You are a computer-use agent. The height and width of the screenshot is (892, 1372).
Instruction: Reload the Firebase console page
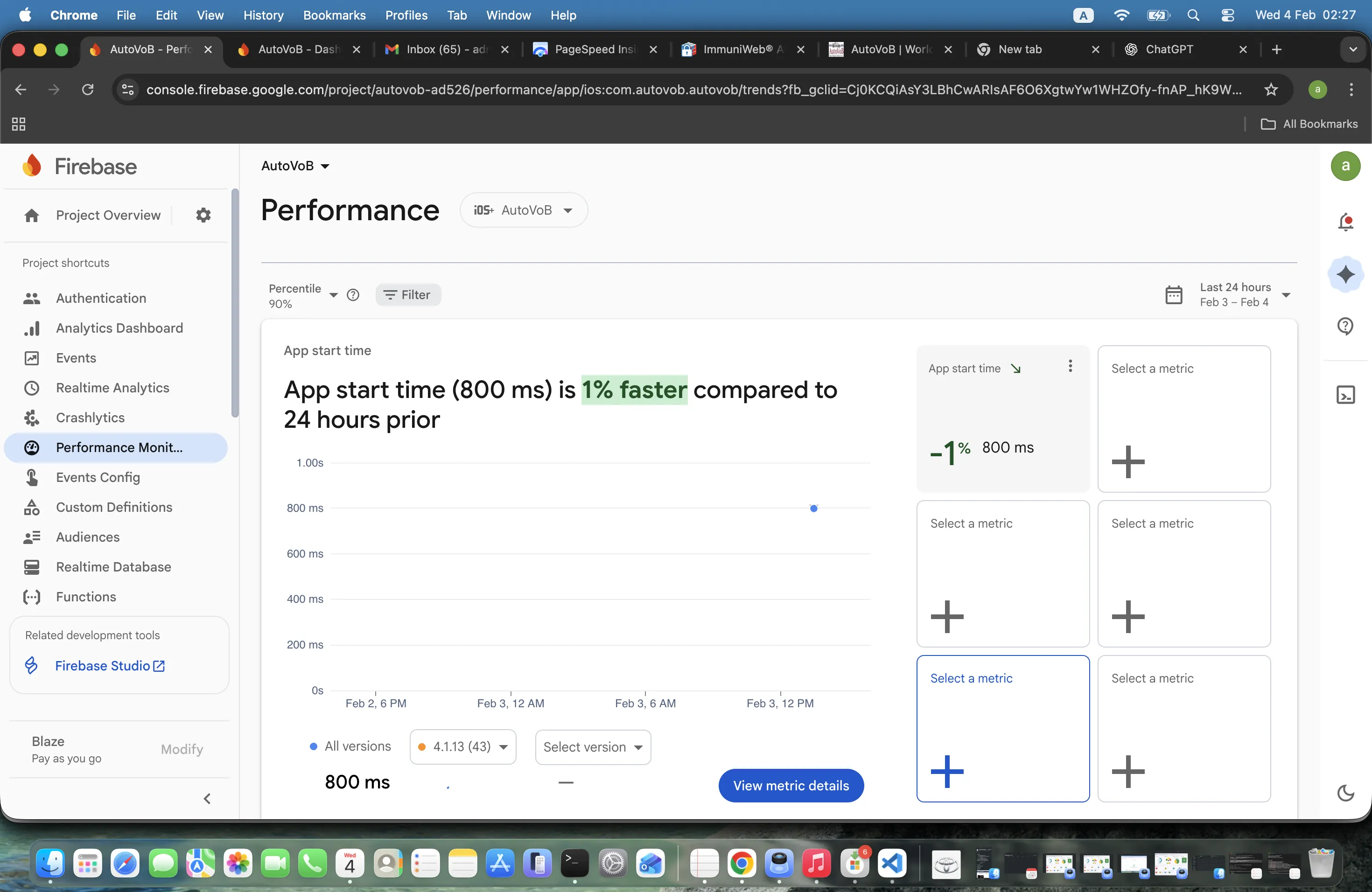[x=88, y=89]
